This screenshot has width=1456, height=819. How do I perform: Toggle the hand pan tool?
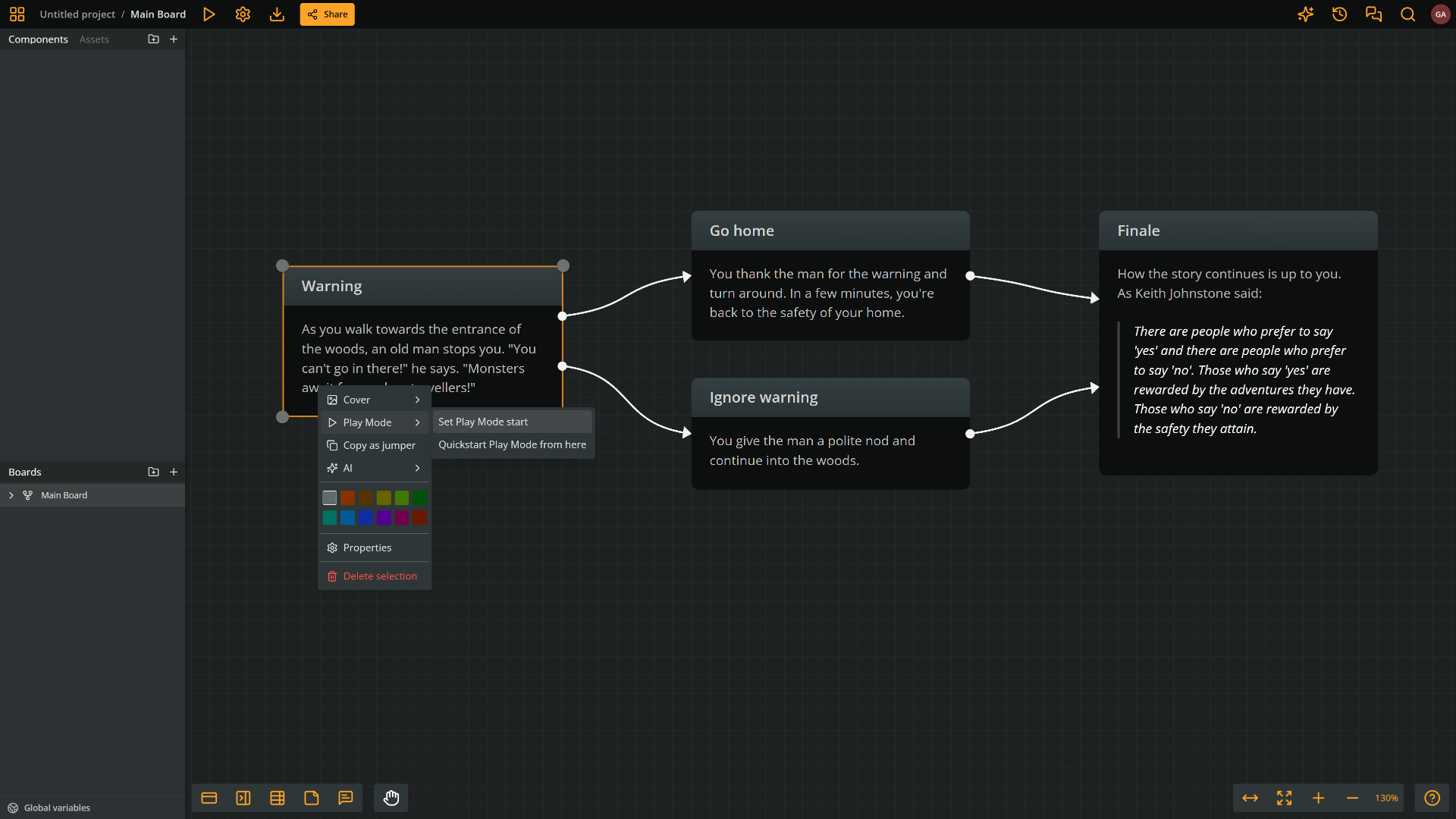click(x=391, y=798)
